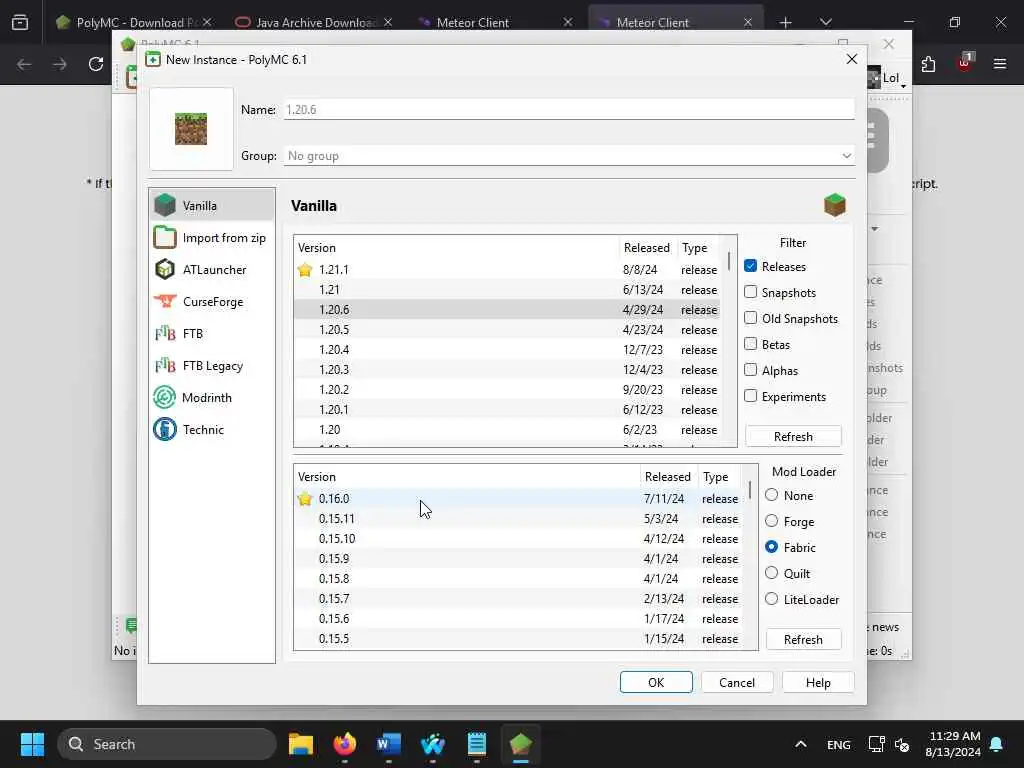Refresh the mod loader version list
Viewport: 1024px width, 768px height.
[803, 639]
